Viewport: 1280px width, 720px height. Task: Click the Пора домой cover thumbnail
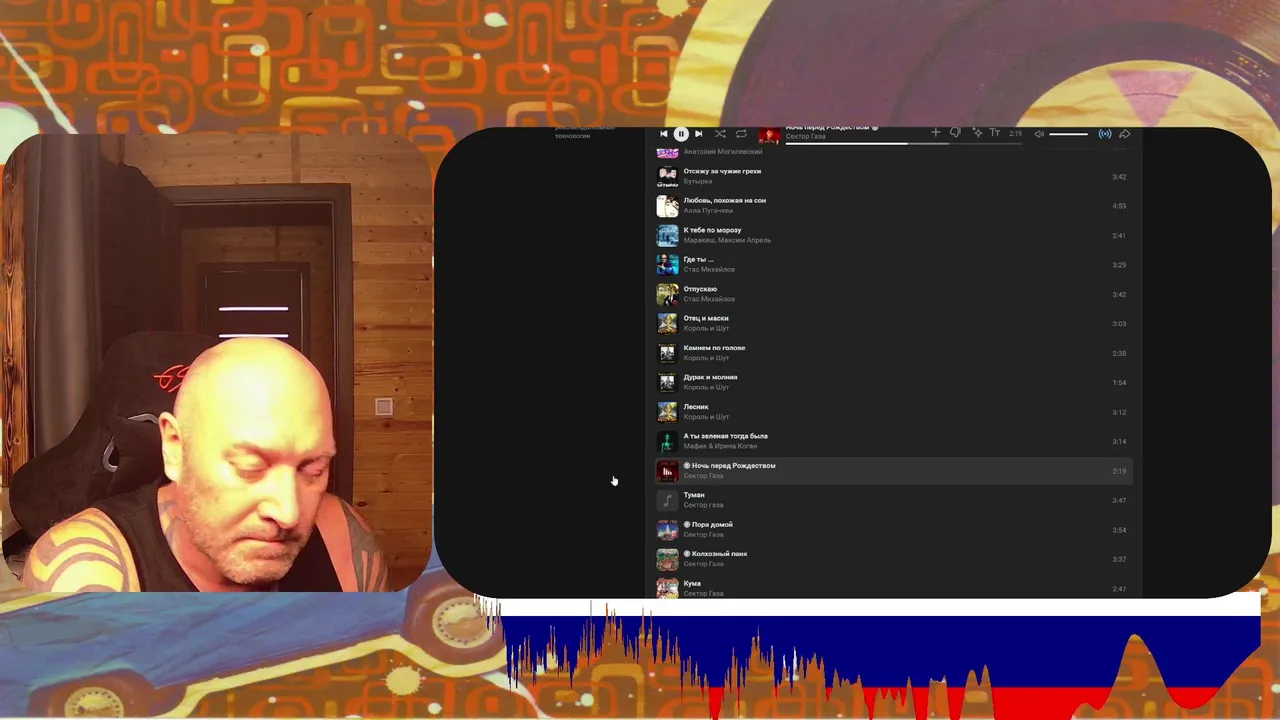click(x=667, y=530)
